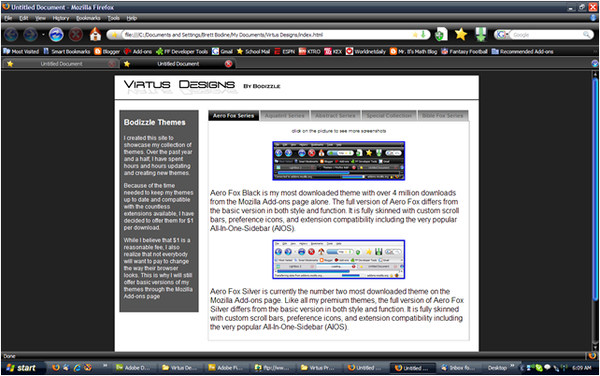Switch to the inactive Untitled Document tab
This screenshot has height=376, width=600.
(61, 64)
